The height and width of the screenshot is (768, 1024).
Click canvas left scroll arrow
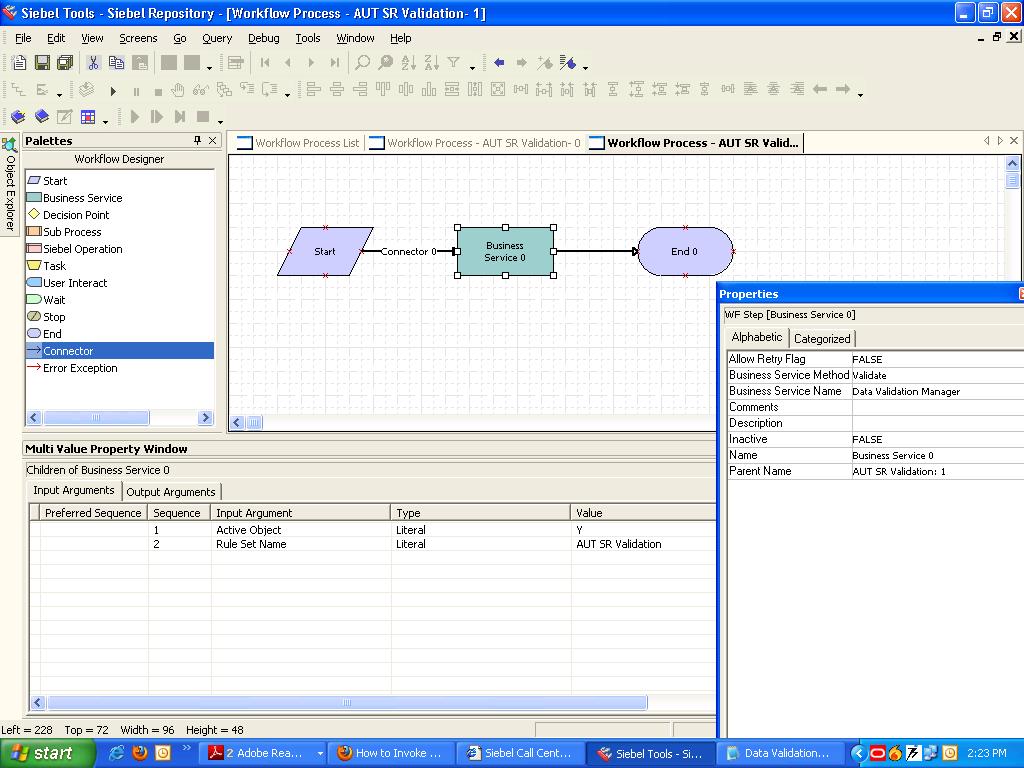pos(237,423)
